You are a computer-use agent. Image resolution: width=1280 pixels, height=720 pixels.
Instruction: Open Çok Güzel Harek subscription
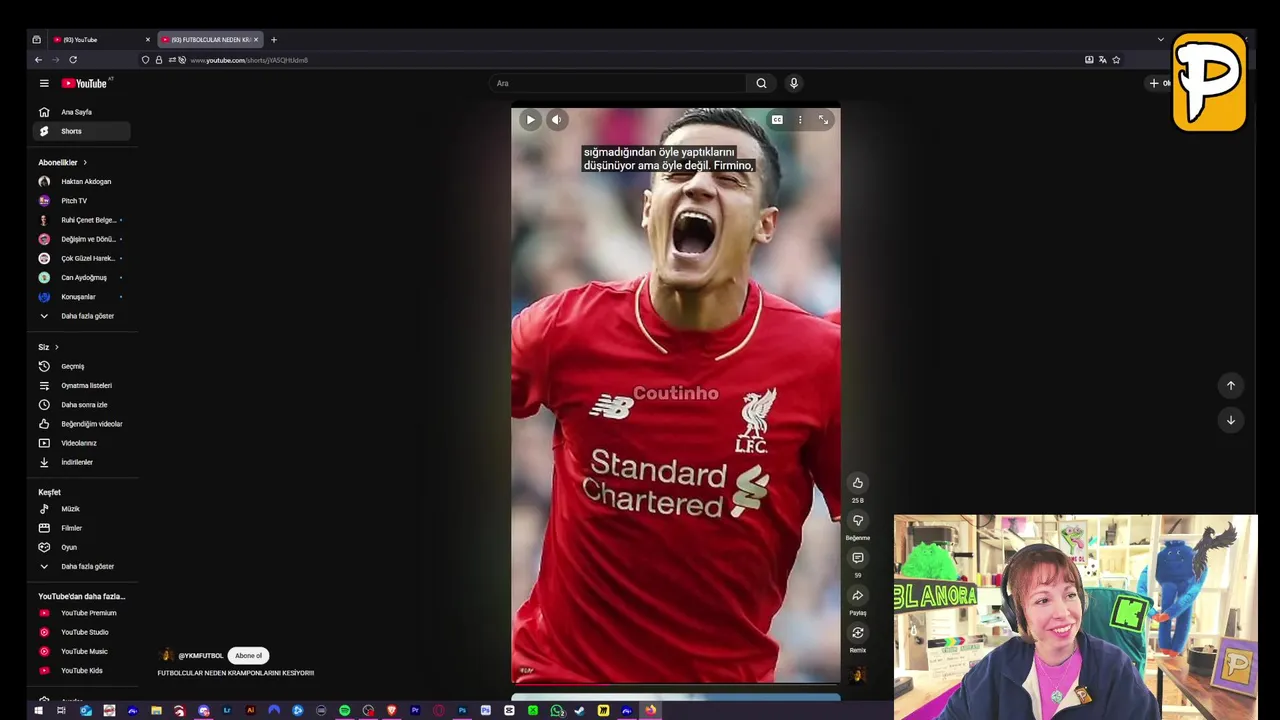click(x=83, y=258)
